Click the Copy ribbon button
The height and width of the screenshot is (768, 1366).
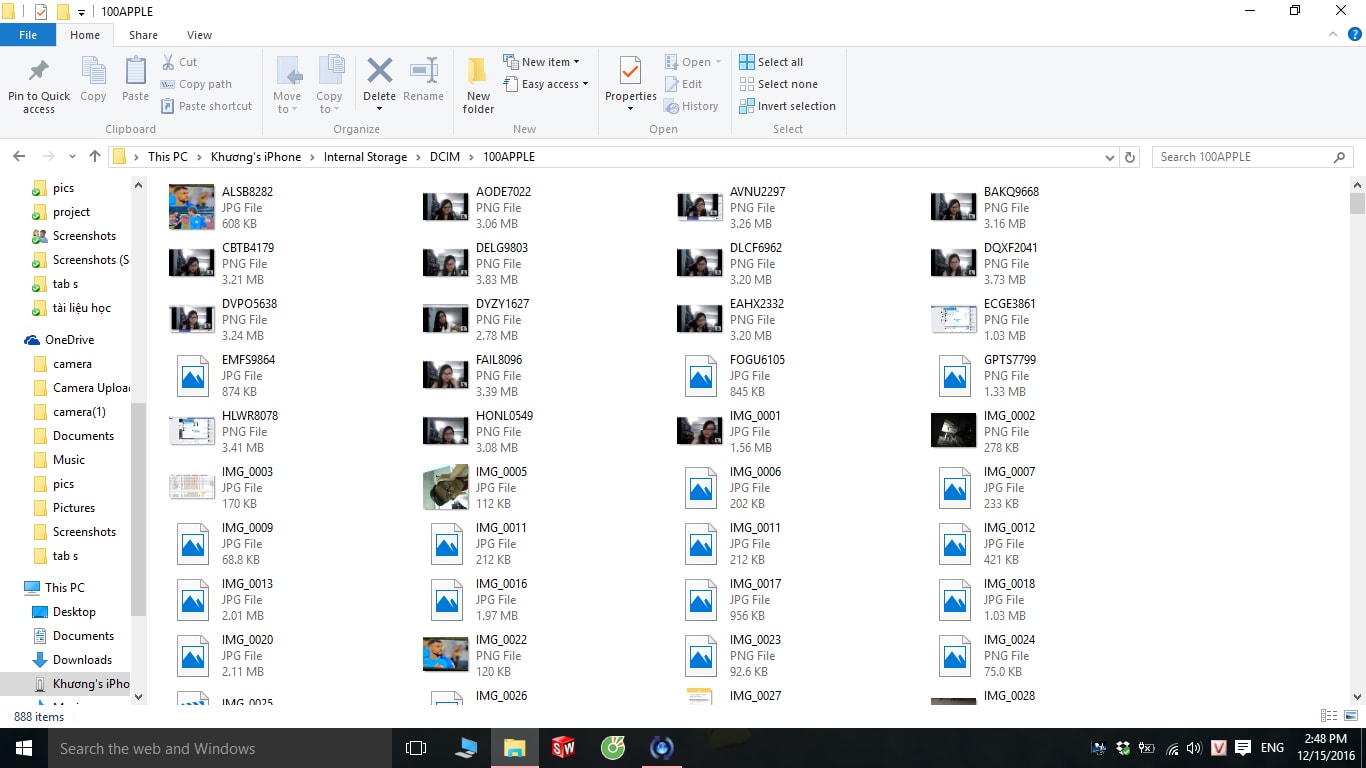click(x=93, y=79)
